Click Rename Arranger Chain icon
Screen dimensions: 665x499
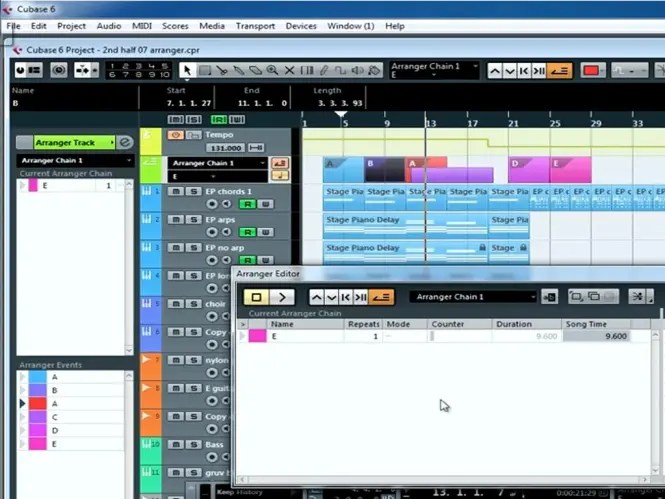pos(550,297)
